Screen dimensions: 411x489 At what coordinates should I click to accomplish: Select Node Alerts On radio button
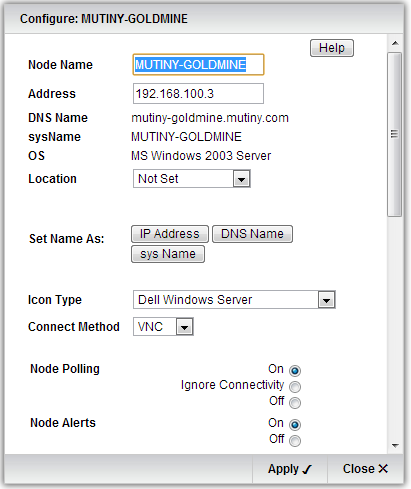tap(295, 424)
